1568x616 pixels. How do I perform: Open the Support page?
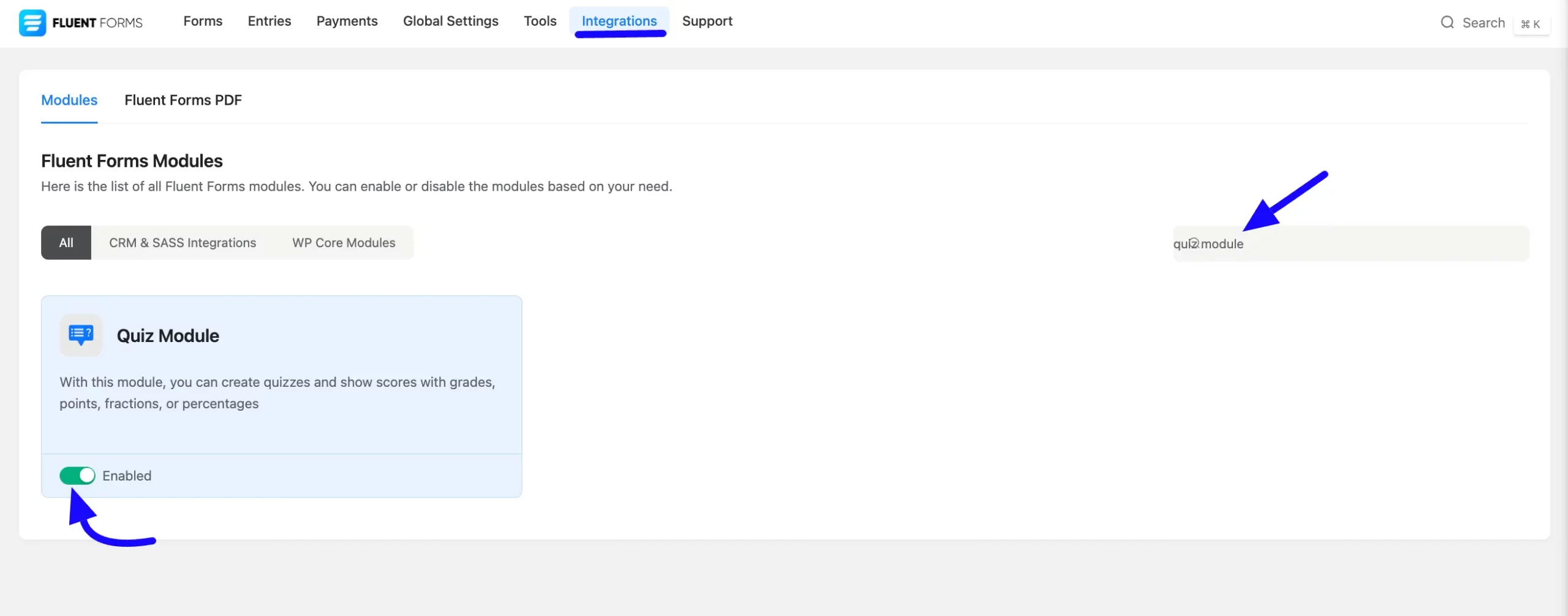click(x=707, y=21)
